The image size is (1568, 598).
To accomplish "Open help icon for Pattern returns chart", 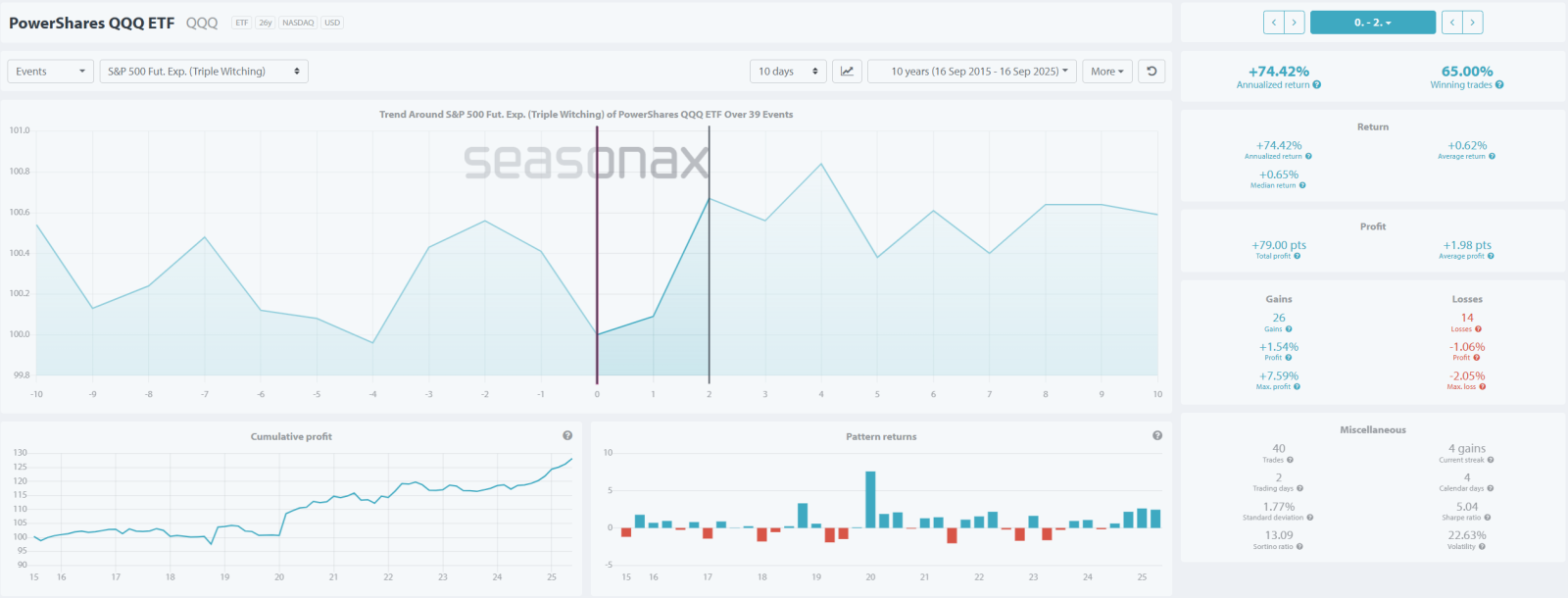I will coord(1157,435).
